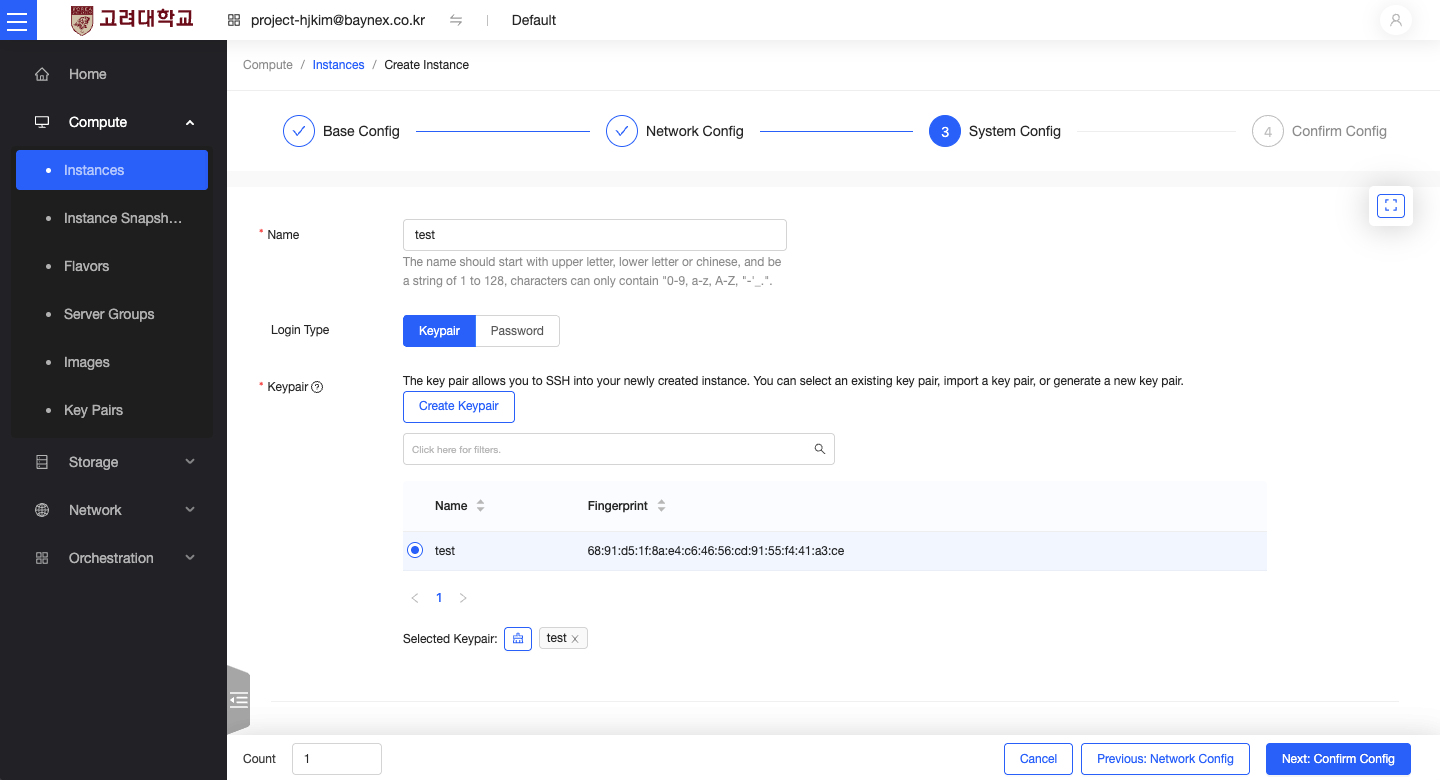Image resolution: width=1440 pixels, height=780 pixels.
Task: Select page 1 in pagination
Action: [439, 598]
